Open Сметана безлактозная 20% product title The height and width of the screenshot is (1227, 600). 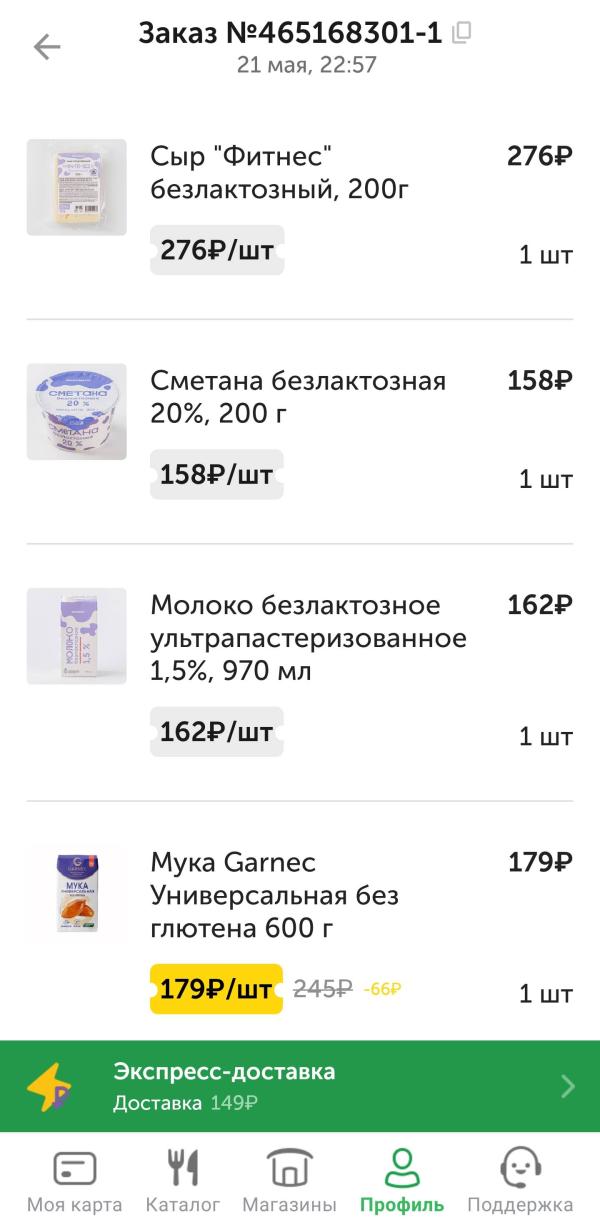[298, 396]
